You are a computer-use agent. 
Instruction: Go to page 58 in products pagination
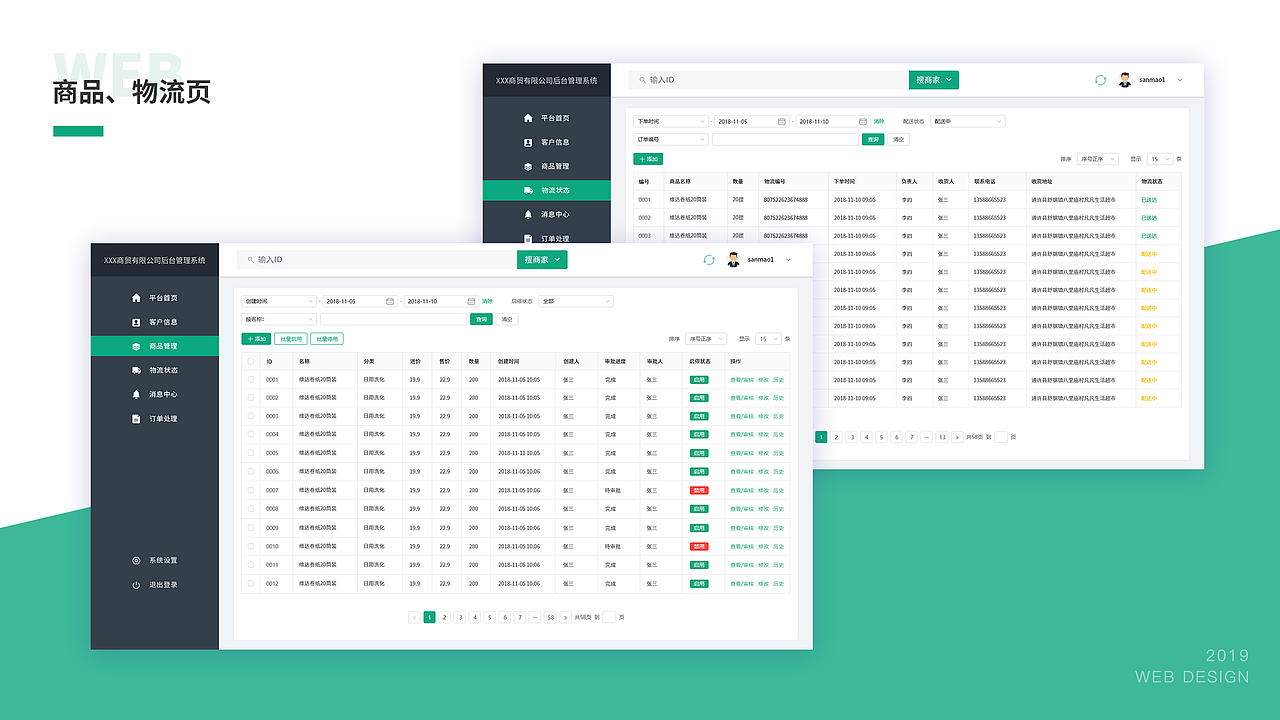pyautogui.click(x=550, y=617)
